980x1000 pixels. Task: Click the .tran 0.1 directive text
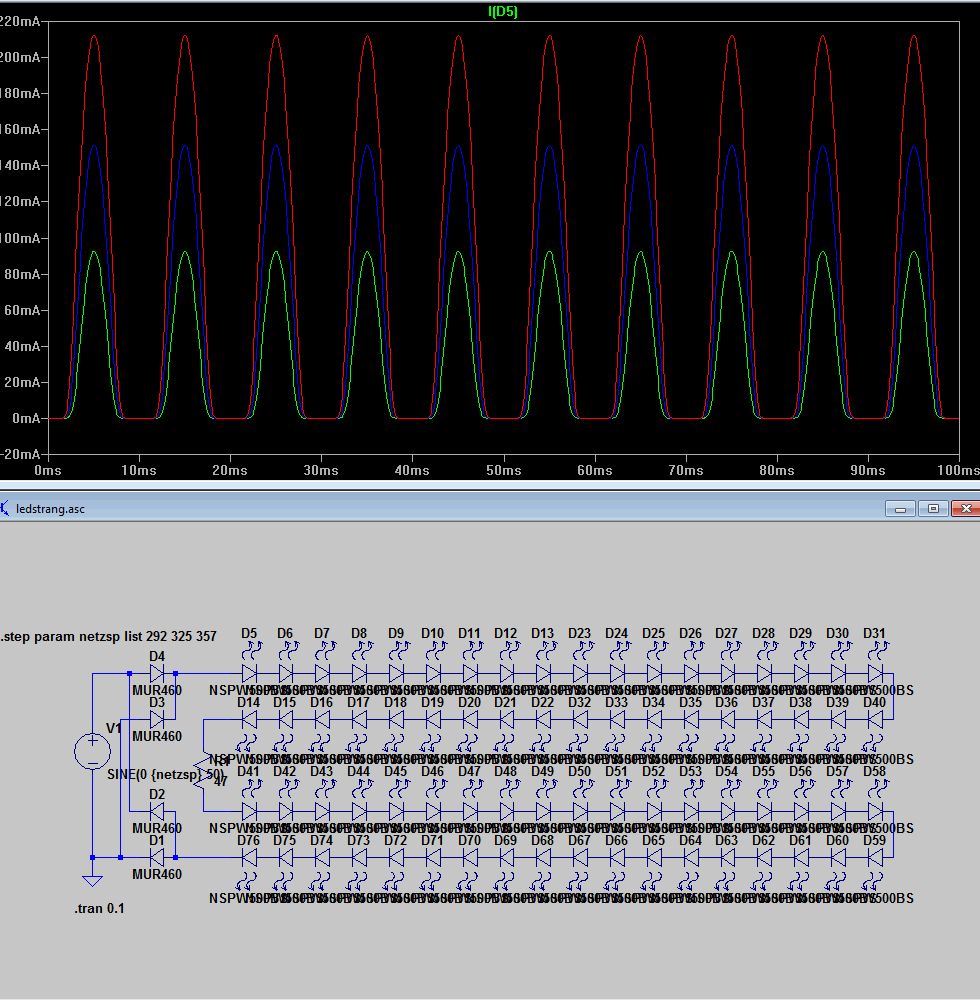(x=99, y=908)
